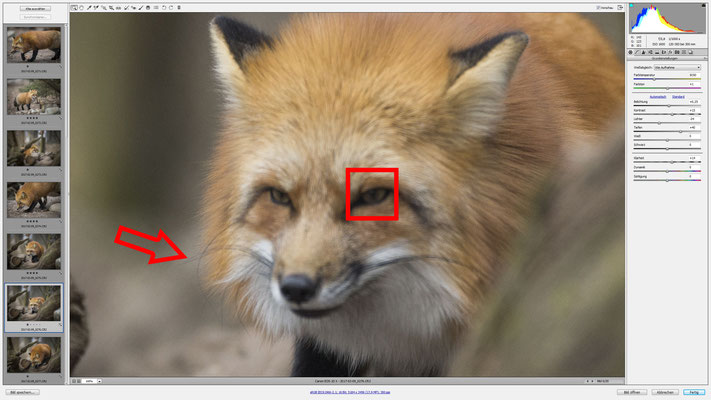Open the Grundeinstellungen panel flyout menu
711x400 pixels.
click(705, 58)
